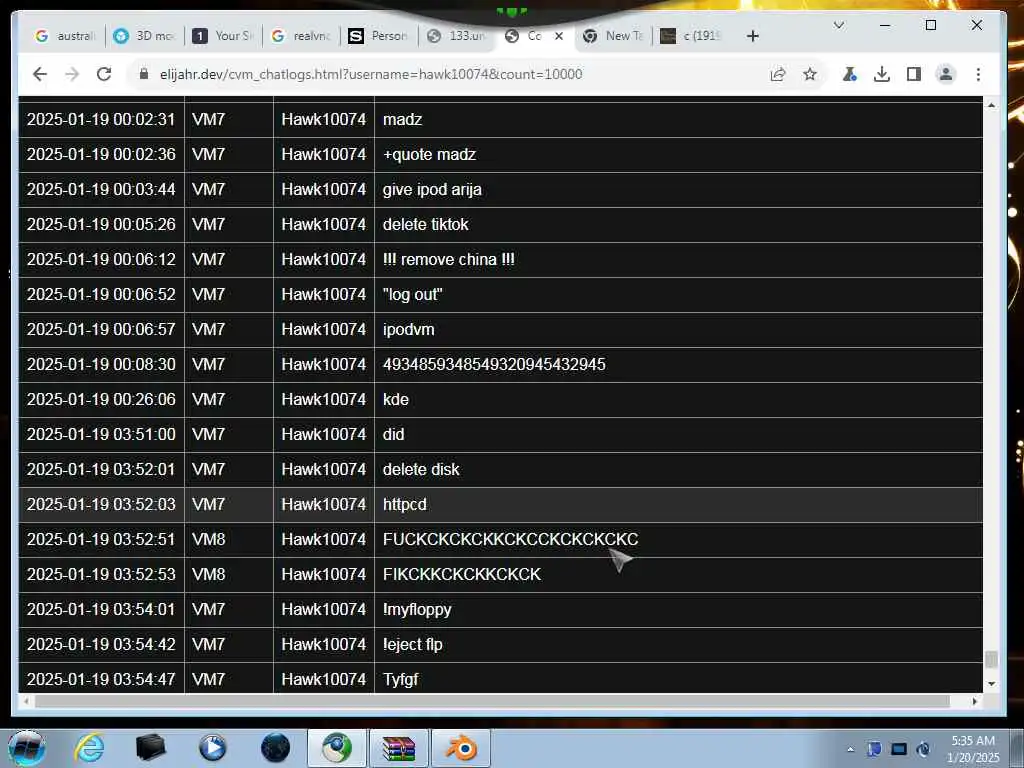The height and width of the screenshot is (768, 1024).
Task: Select the active browser taskbar icon
Action: pyautogui.click(x=336, y=748)
